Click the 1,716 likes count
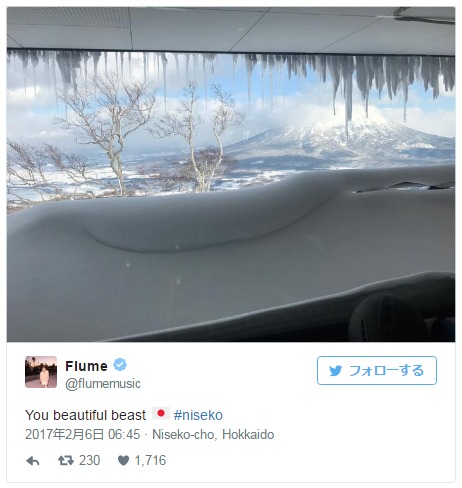This screenshot has width=462, height=488. point(150,460)
